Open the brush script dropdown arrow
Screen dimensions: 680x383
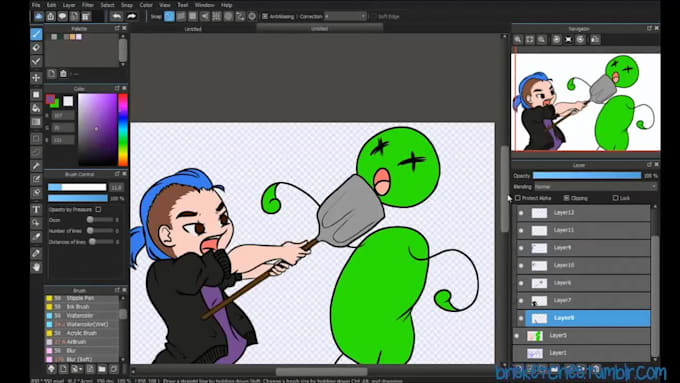click(77, 369)
